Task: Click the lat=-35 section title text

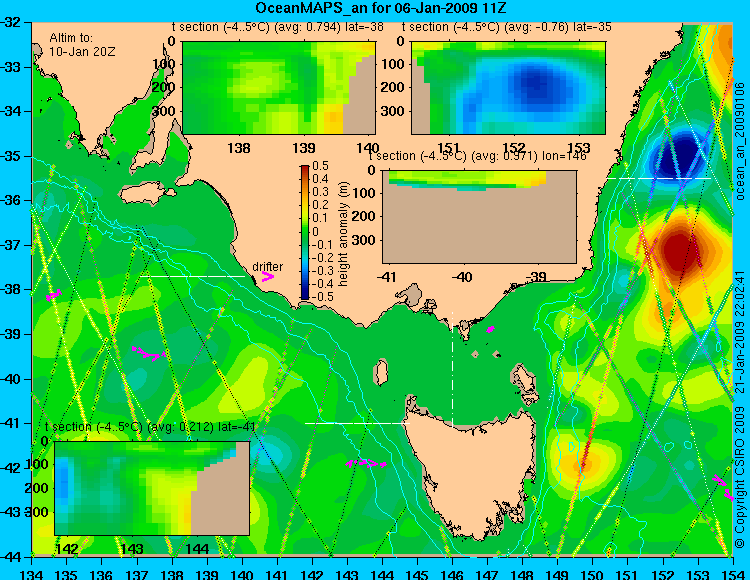Action: coord(507,27)
